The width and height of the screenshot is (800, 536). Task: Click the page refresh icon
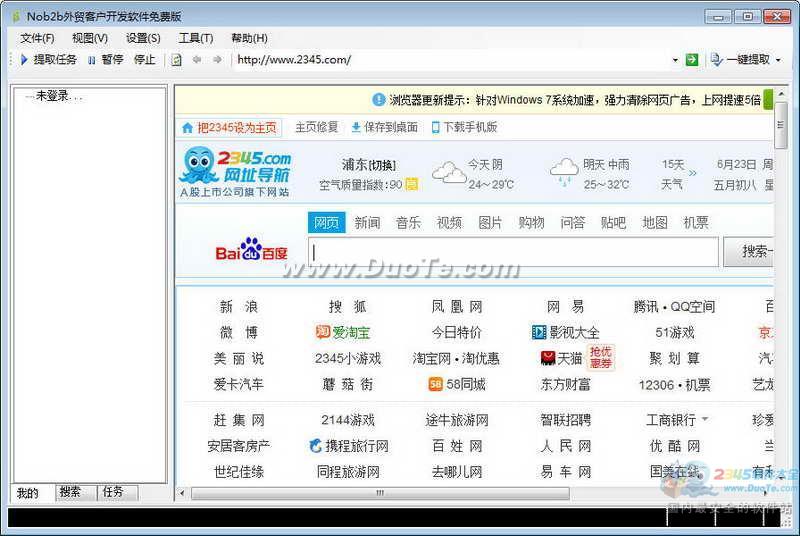click(x=177, y=60)
